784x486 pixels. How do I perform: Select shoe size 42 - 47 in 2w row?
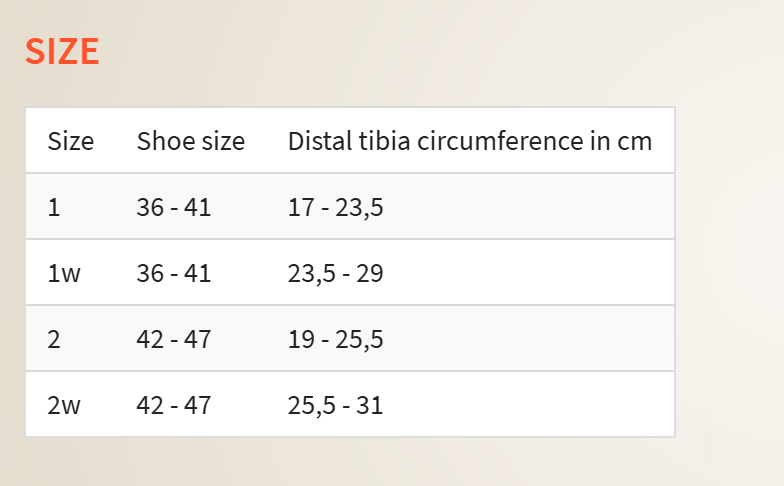pos(174,405)
